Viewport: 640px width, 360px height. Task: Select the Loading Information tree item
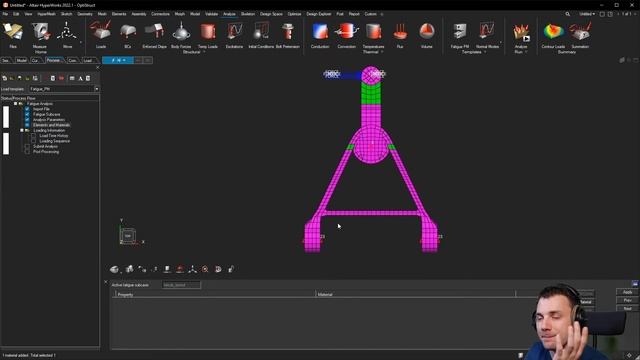click(49, 130)
